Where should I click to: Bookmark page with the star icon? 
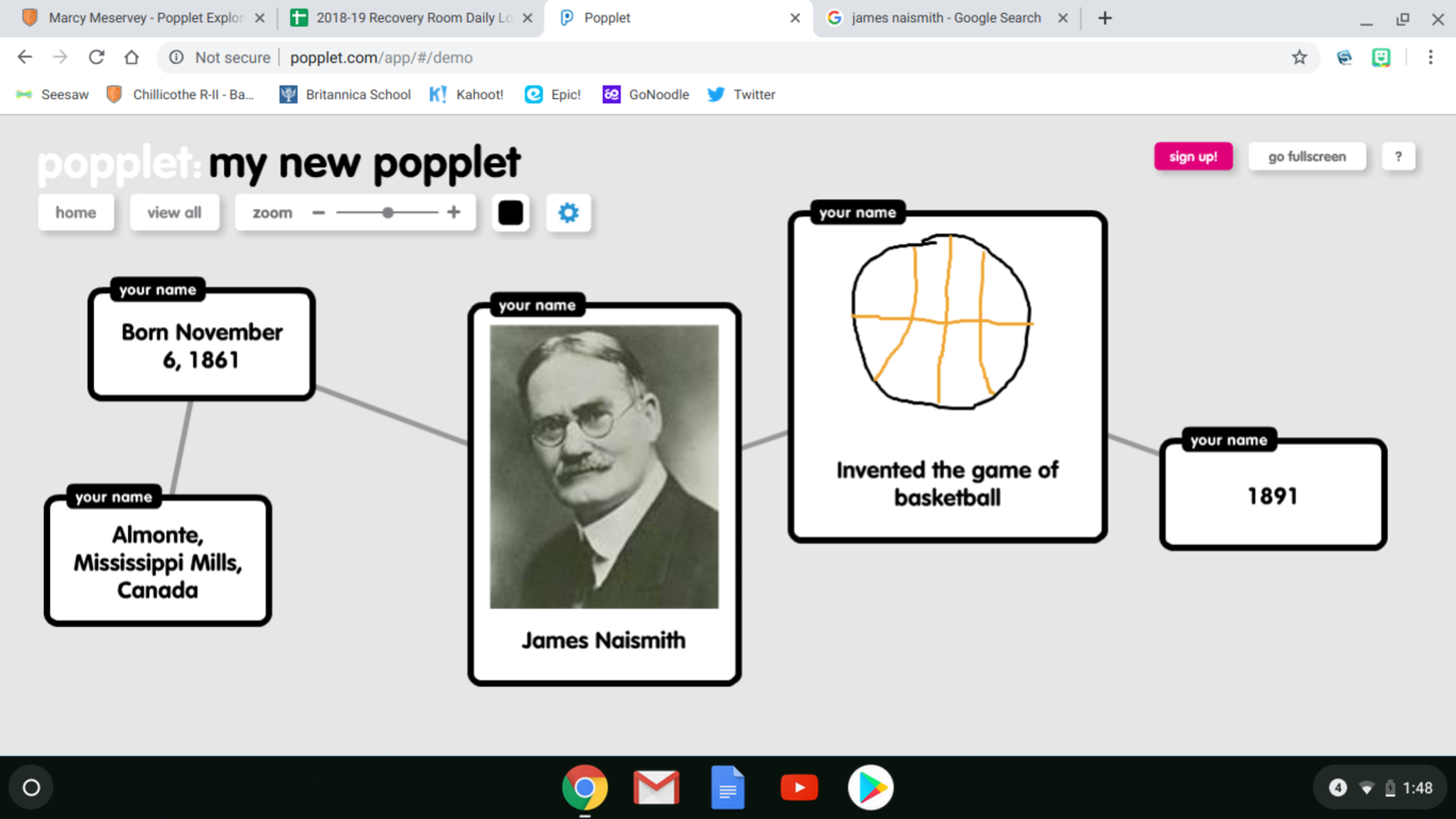(x=1299, y=58)
